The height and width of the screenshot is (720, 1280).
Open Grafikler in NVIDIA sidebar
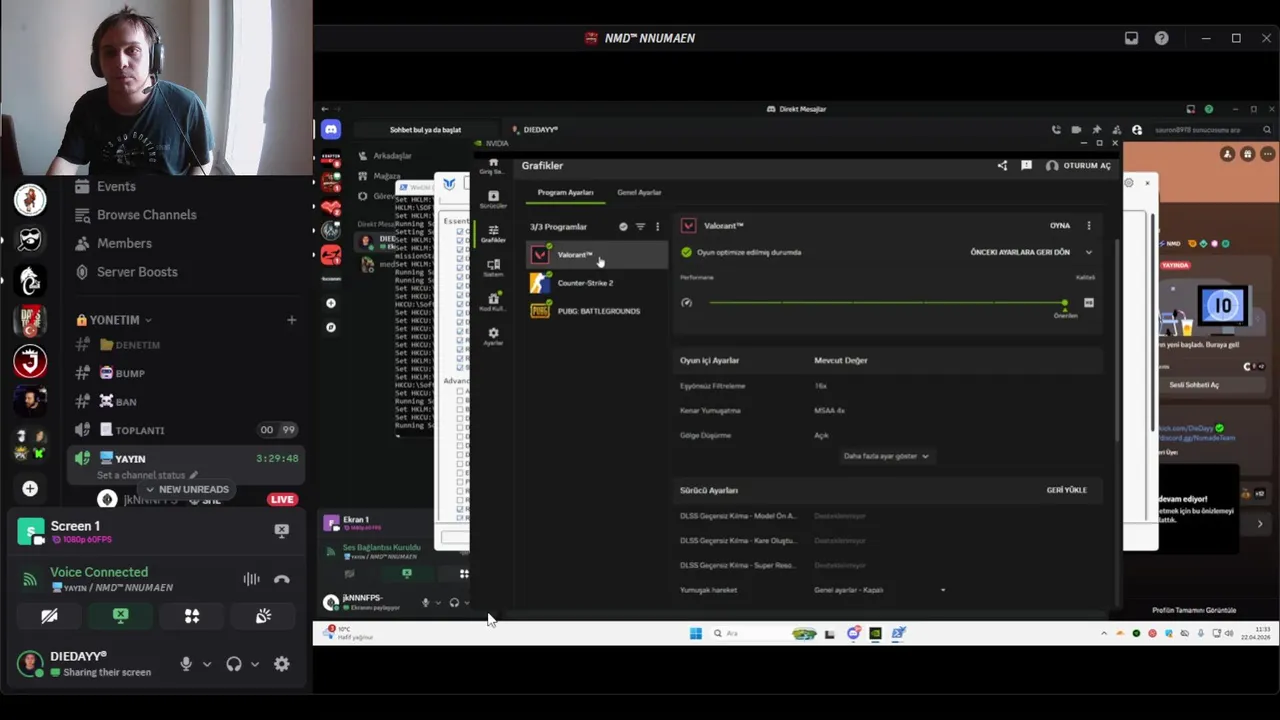tap(493, 233)
